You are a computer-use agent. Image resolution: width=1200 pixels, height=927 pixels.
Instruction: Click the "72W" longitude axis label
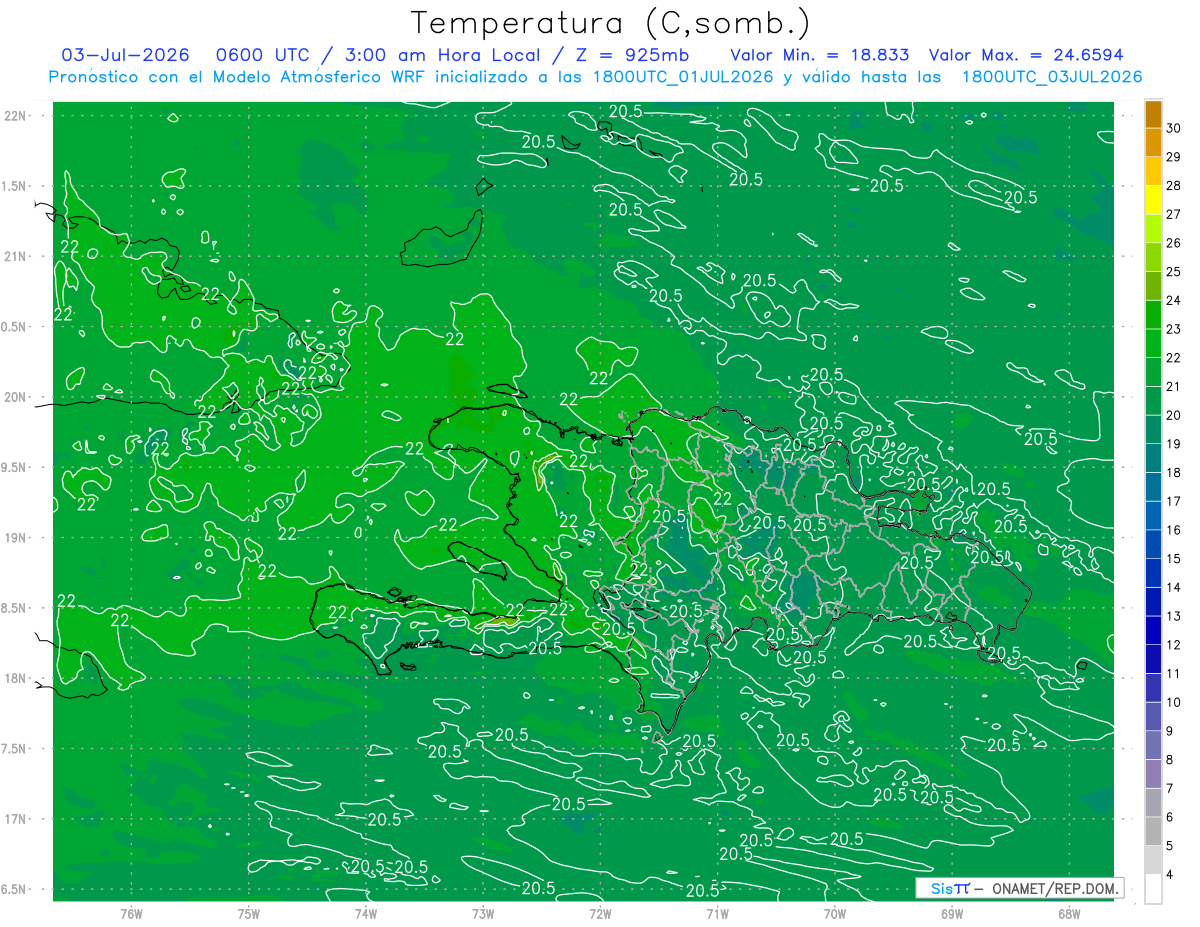point(600,913)
